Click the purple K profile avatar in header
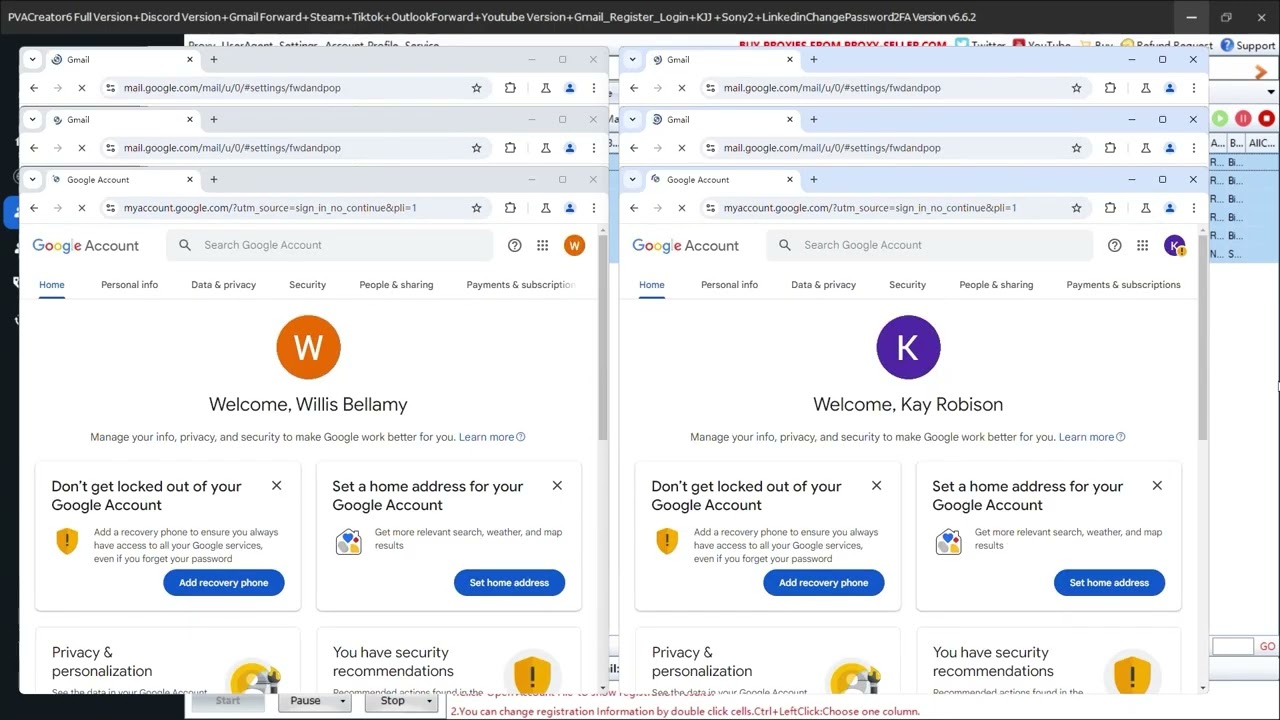 (1174, 245)
